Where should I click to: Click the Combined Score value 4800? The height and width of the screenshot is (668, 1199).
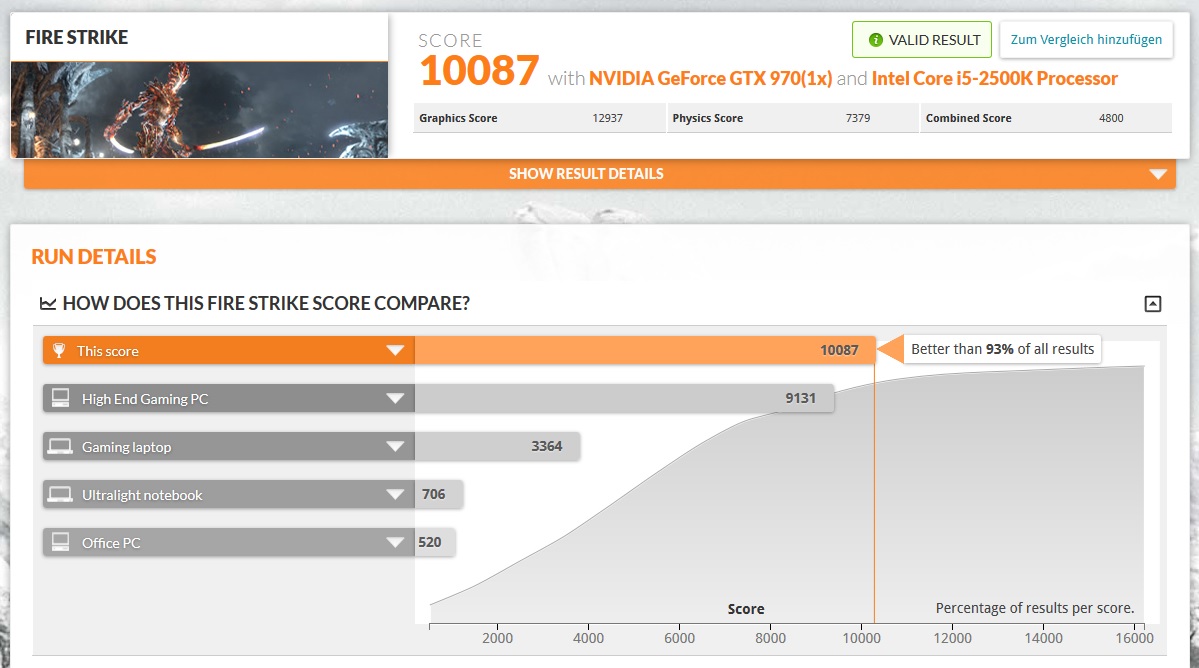[1111, 118]
